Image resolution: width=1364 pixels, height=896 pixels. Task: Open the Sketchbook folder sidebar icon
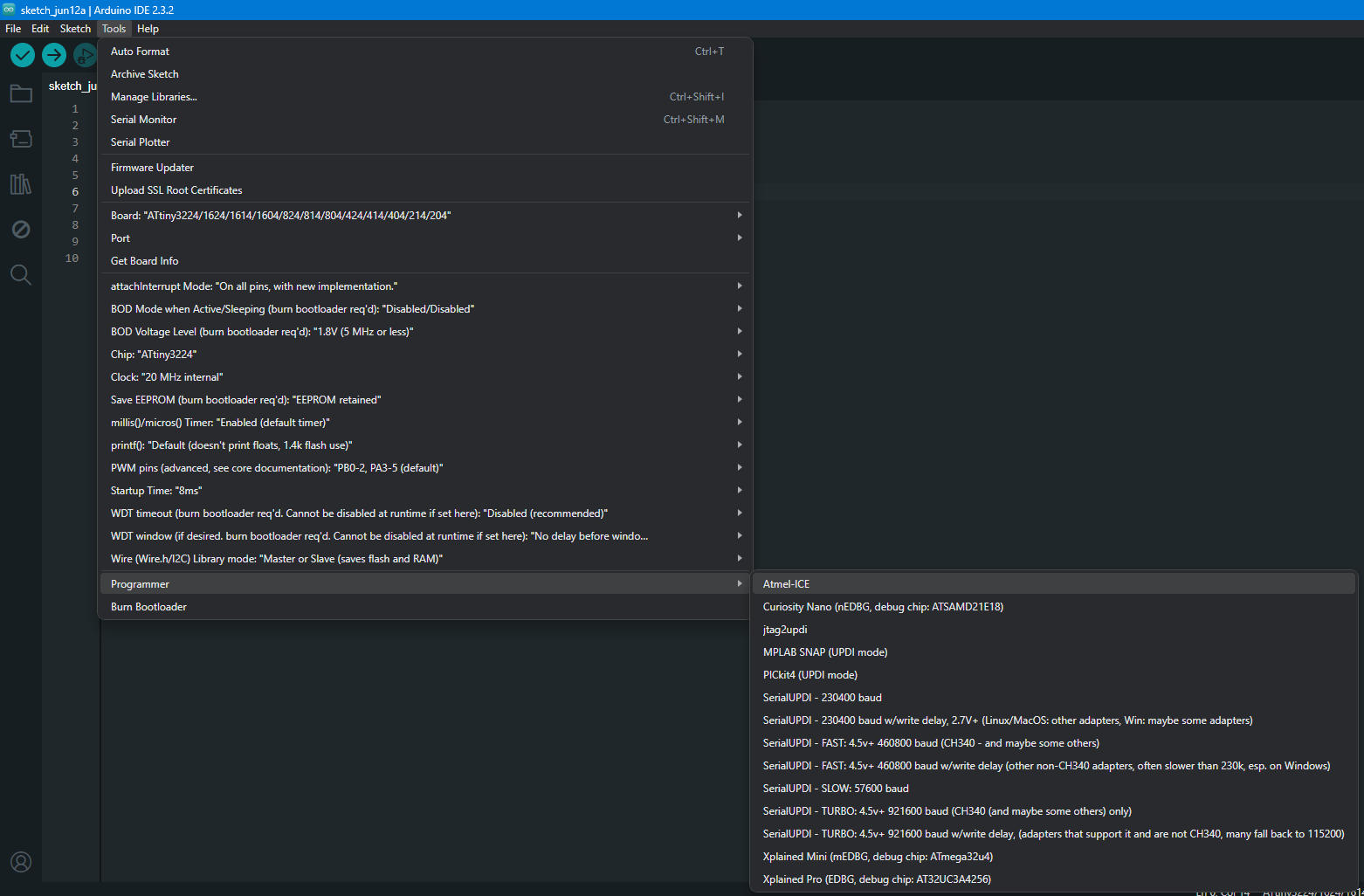coord(21,93)
